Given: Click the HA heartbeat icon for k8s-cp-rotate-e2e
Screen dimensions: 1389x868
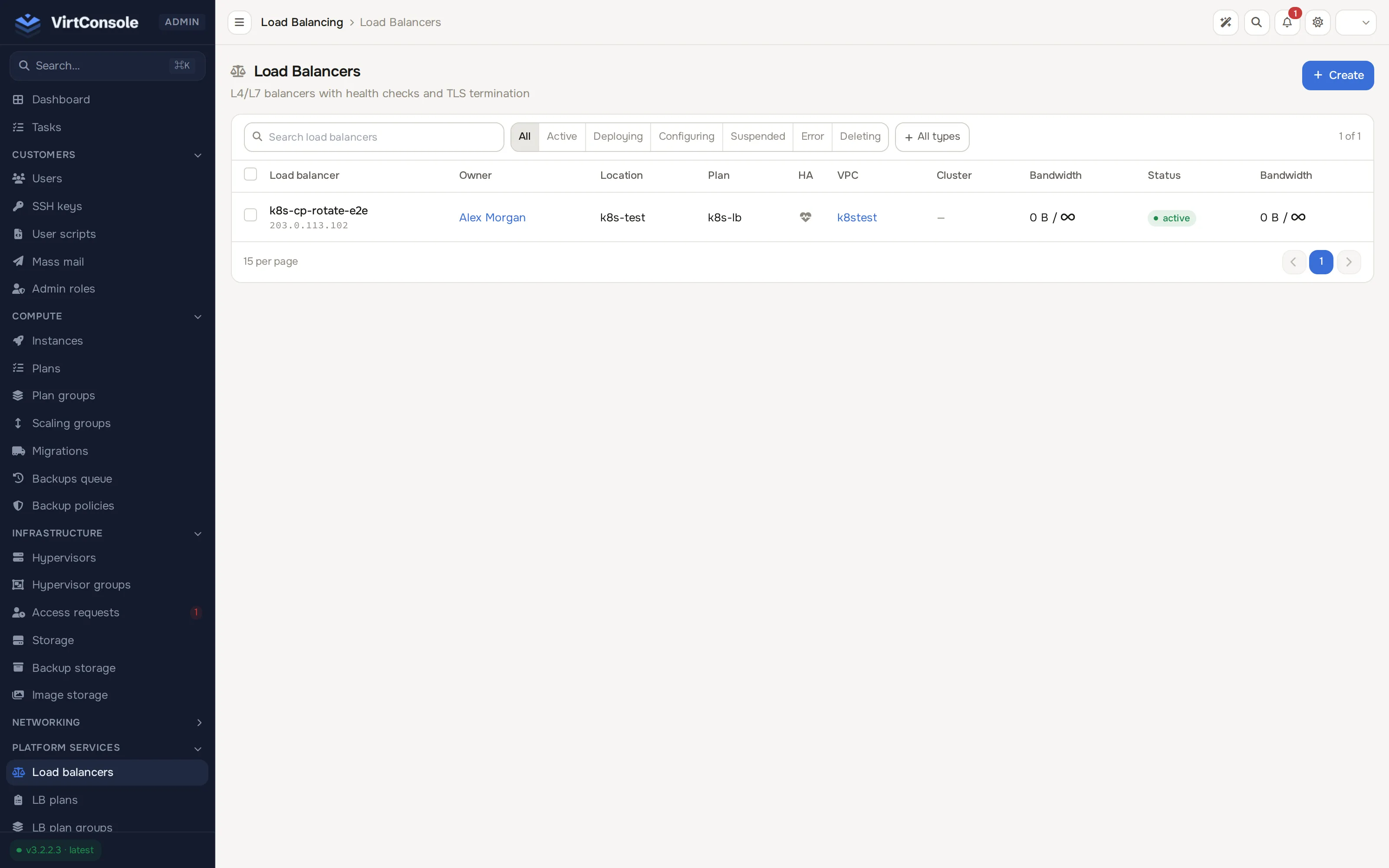Looking at the screenshot, I should point(805,217).
